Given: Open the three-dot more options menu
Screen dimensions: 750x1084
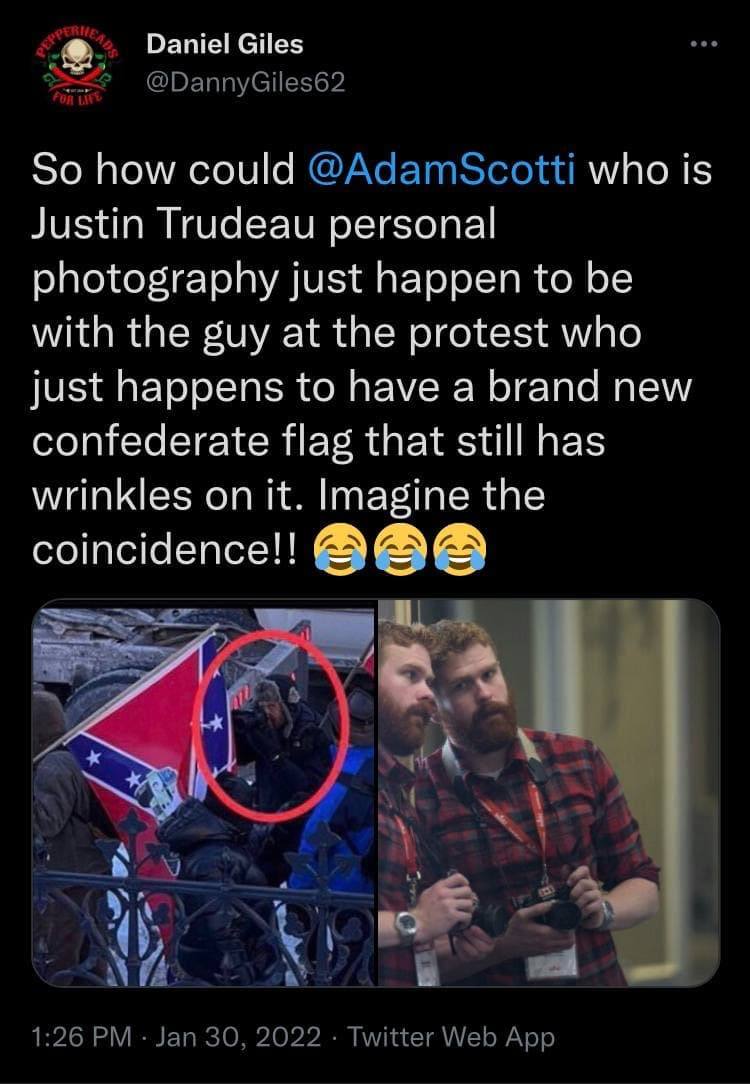Looking at the screenshot, I should (704, 44).
